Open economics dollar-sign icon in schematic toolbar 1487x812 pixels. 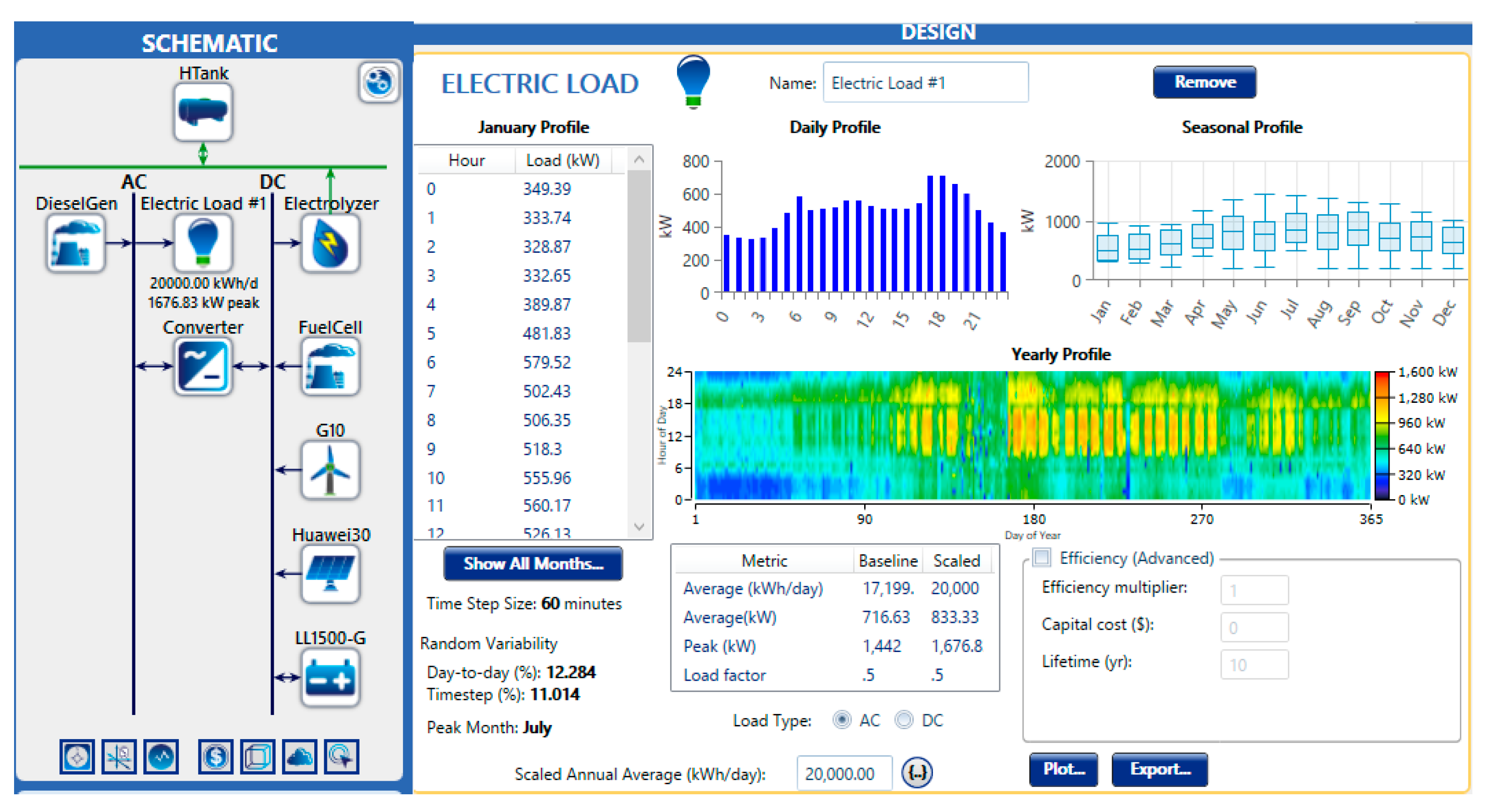[215, 756]
